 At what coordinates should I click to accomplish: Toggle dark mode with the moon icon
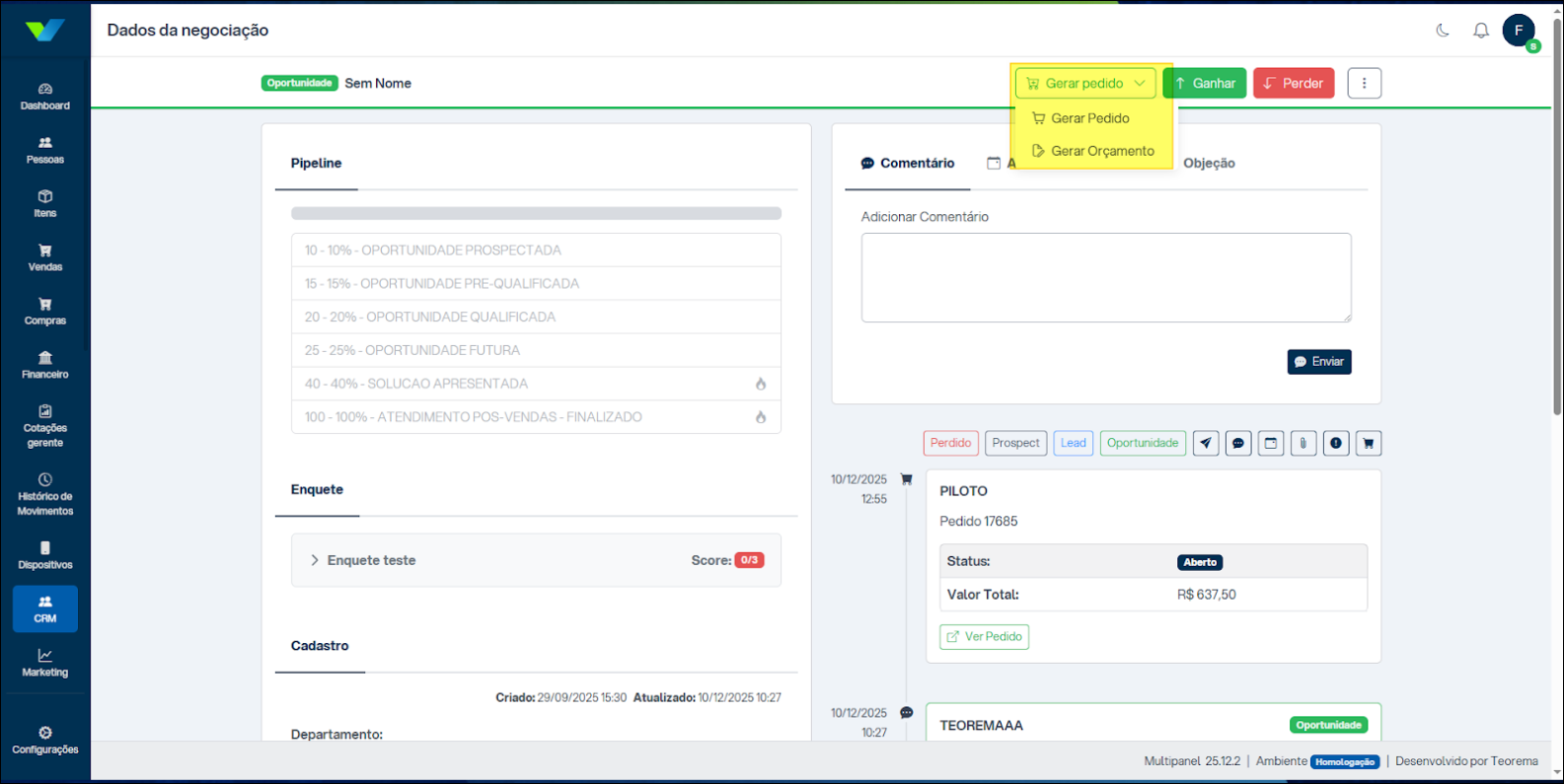click(1443, 31)
